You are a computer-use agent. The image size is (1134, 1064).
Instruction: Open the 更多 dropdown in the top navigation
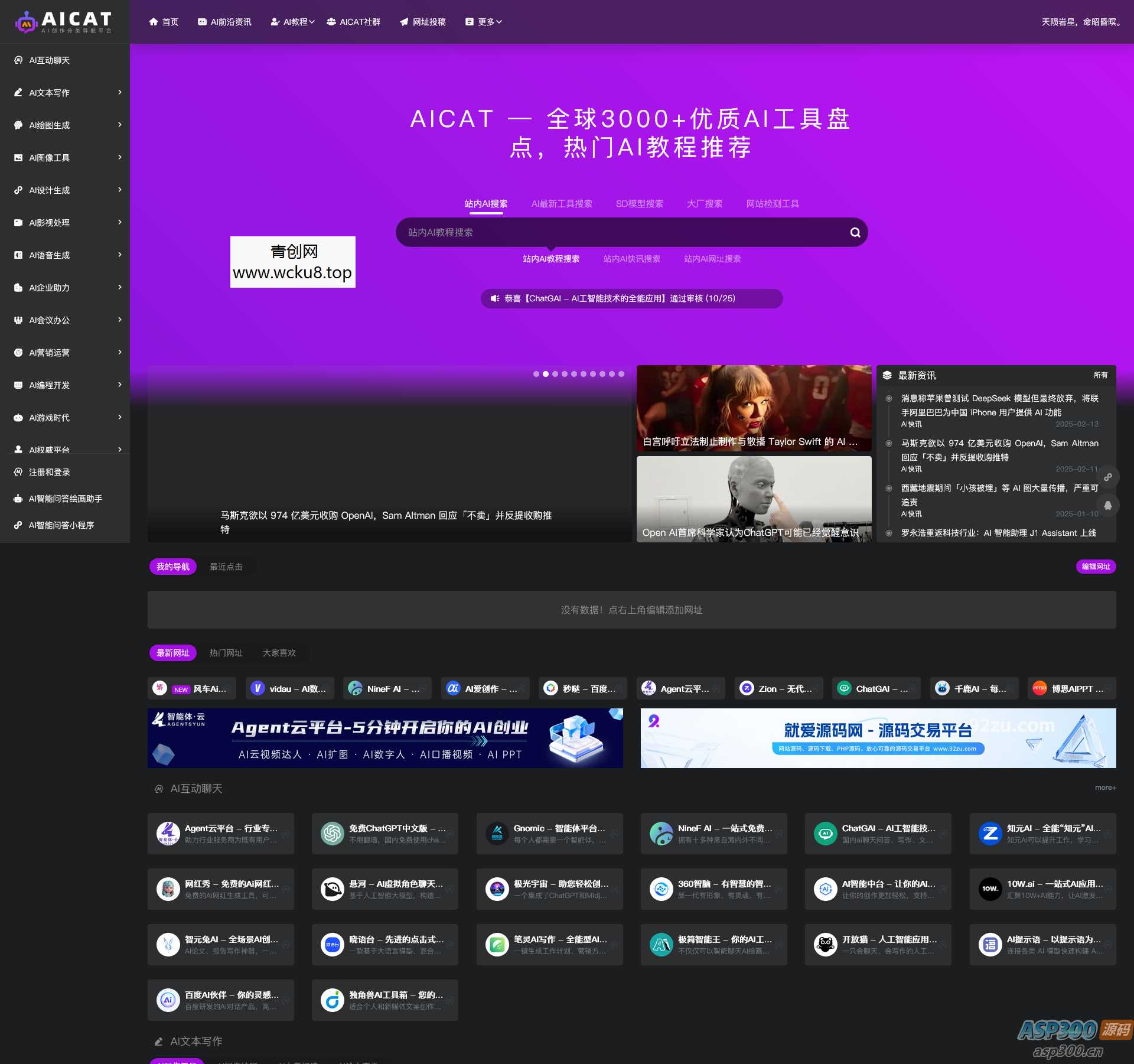coord(484,22)
